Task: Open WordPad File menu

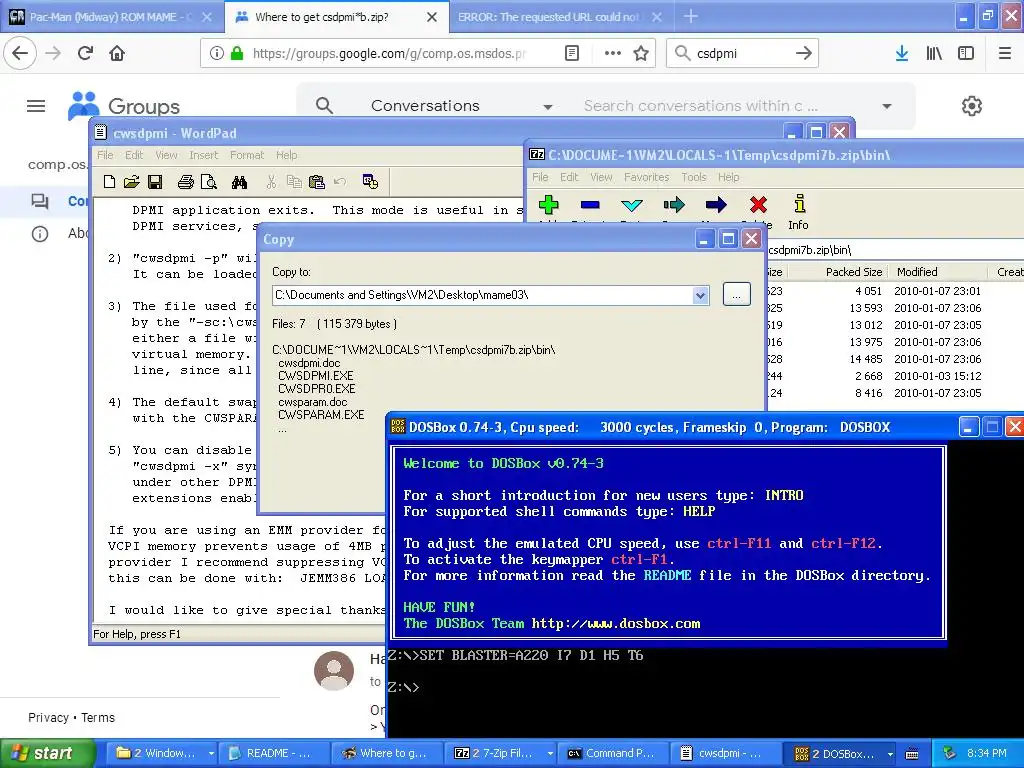Action: pyautogui.click(x=105, y=155)
